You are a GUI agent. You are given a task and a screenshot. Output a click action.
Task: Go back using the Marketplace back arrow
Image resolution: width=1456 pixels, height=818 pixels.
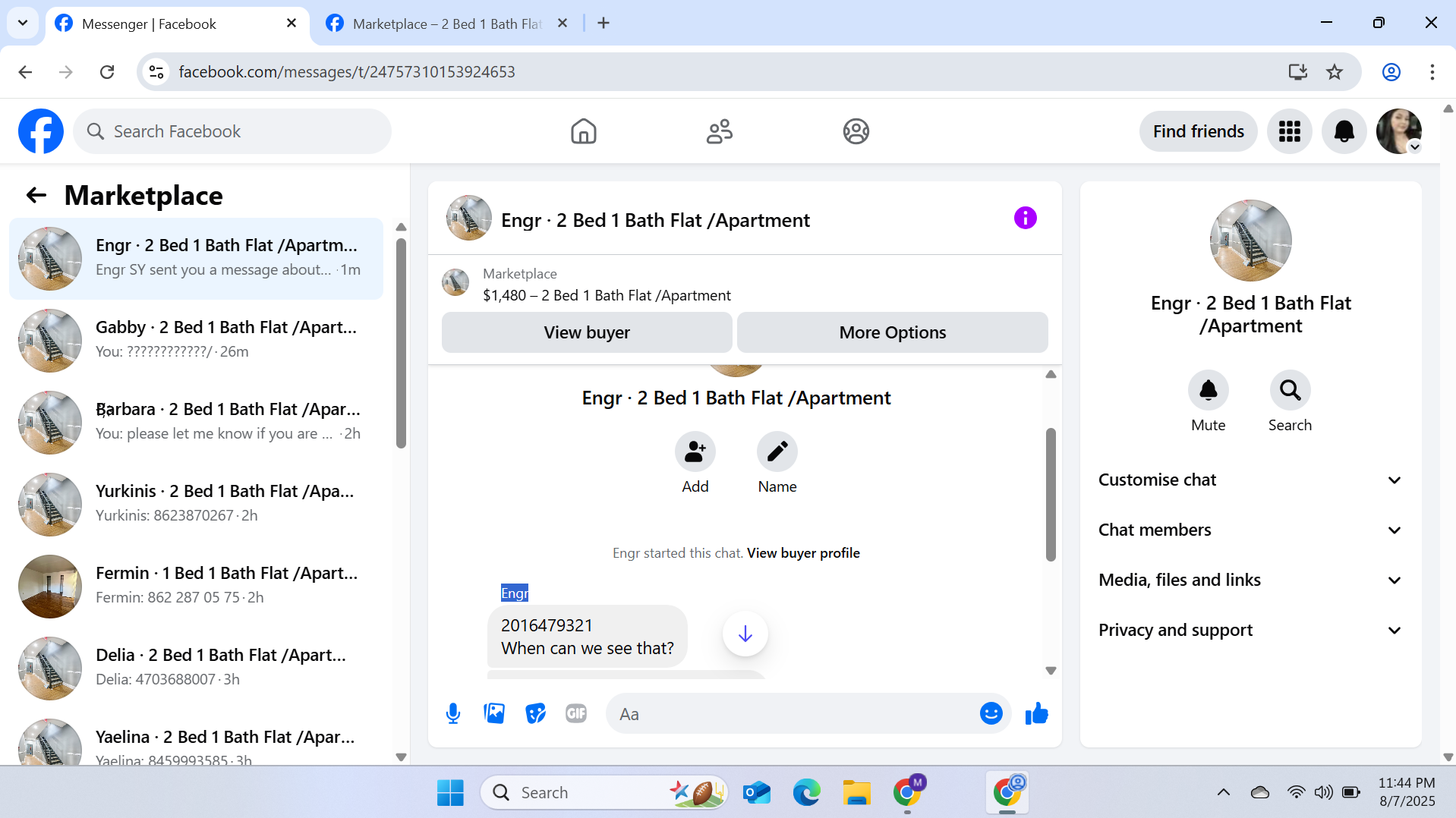click(36, 196)
